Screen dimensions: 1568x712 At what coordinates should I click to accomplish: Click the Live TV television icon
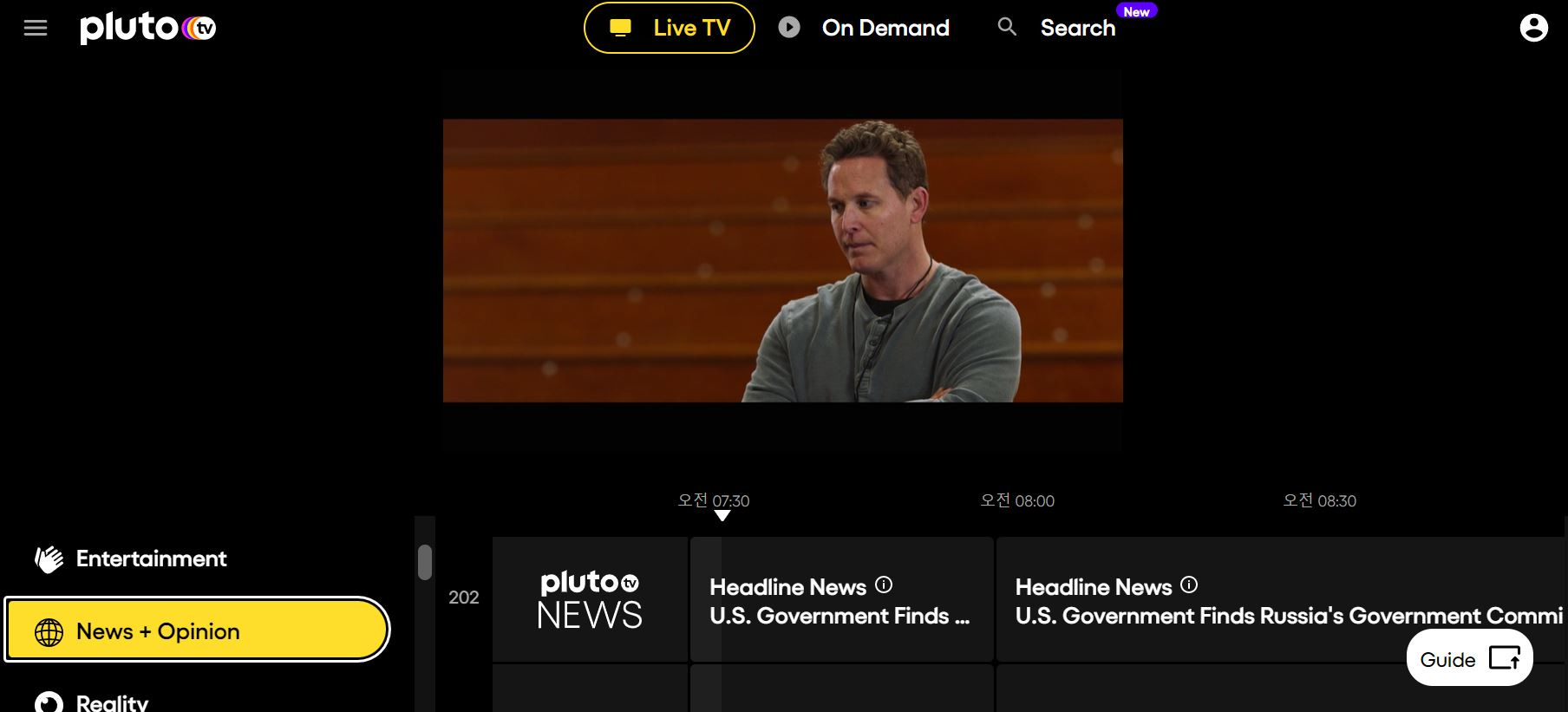pyautogui.click(x=620, y=28)
